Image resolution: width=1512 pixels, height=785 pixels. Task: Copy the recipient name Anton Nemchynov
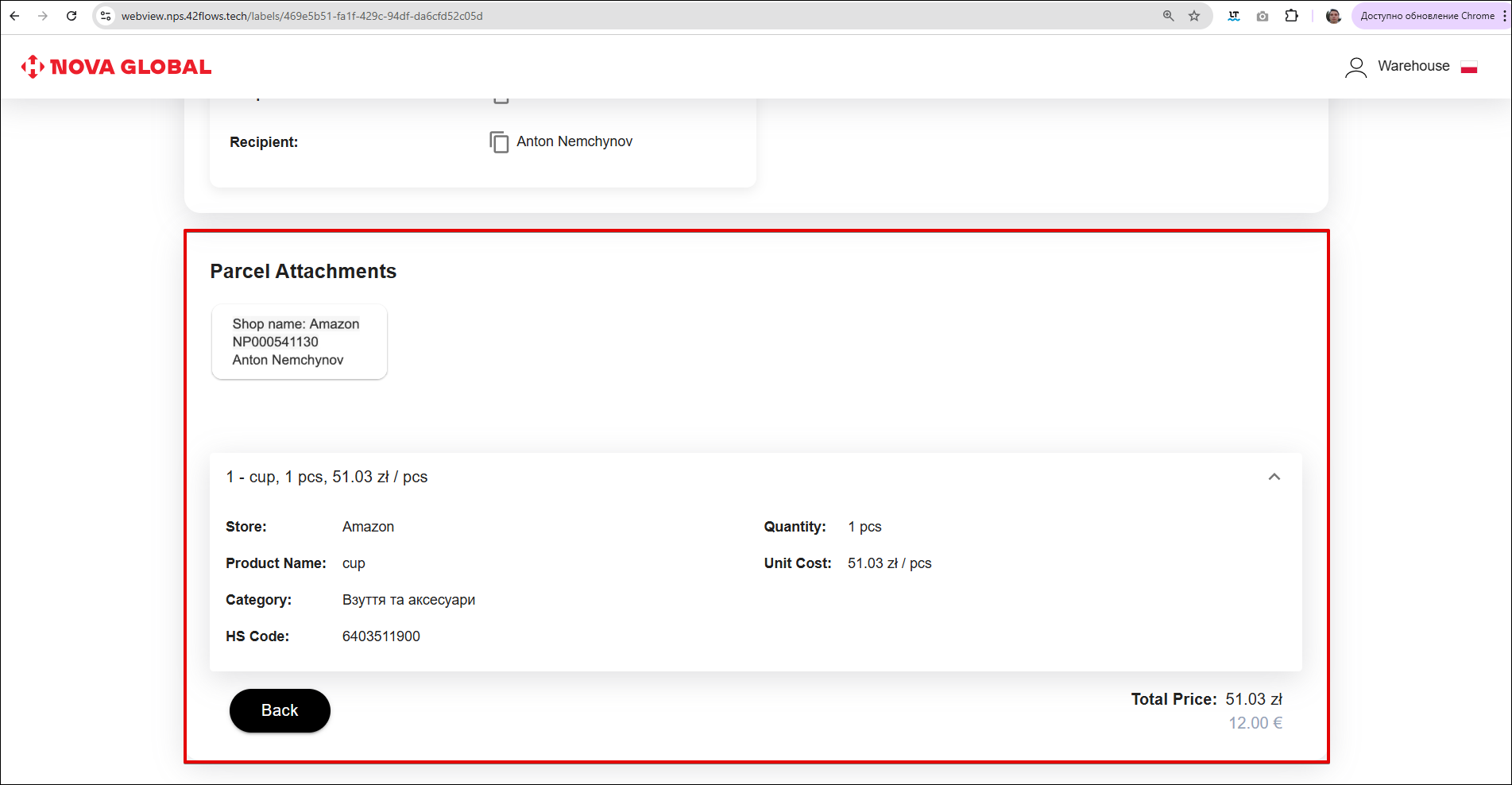click(499, 142)
